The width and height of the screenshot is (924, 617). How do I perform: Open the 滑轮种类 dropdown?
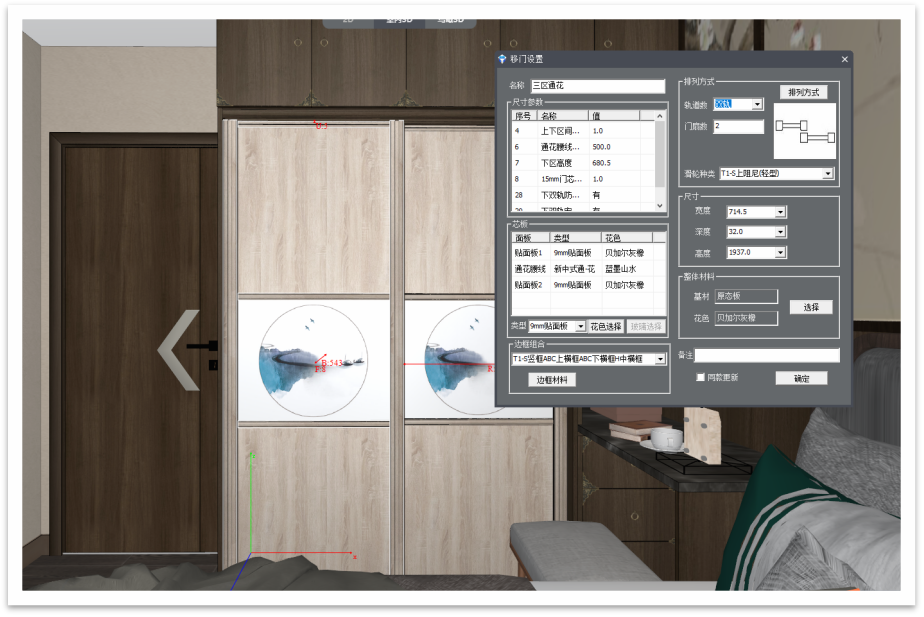click(828, 174)
